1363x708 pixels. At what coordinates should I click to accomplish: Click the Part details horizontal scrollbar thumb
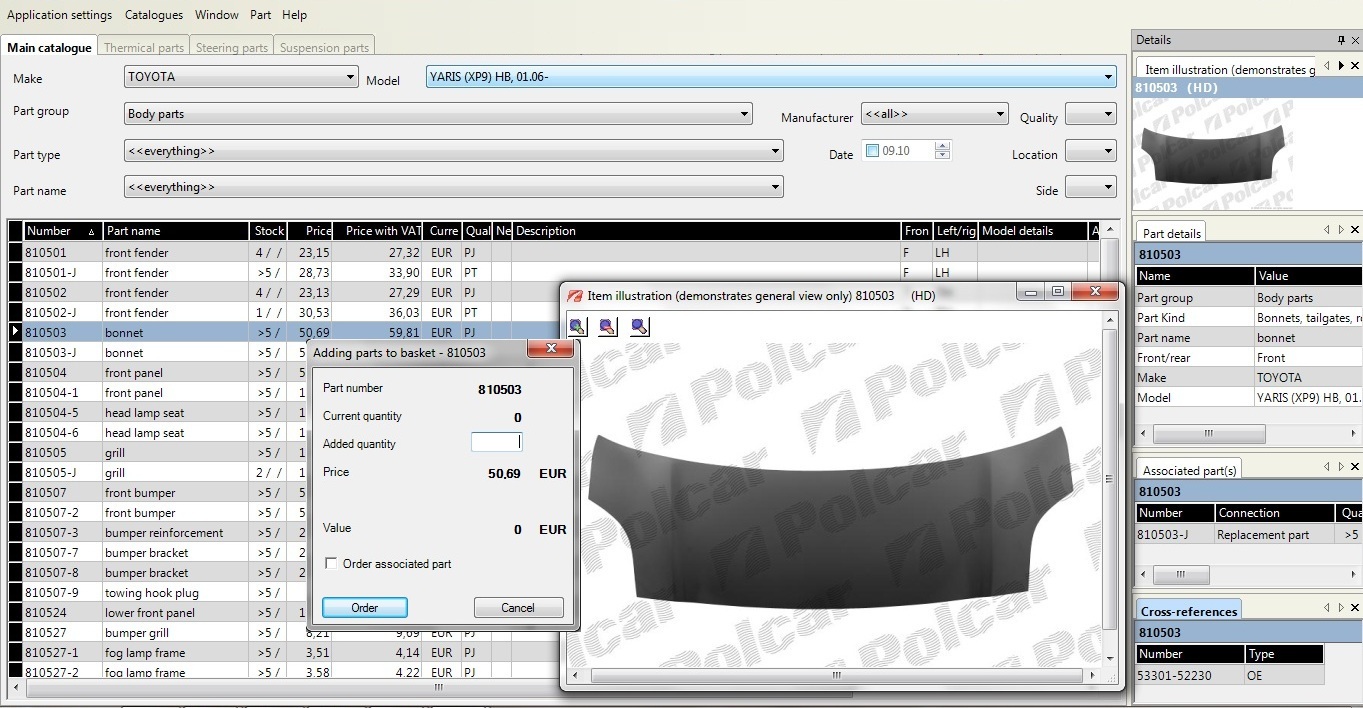pos(1208,434)
